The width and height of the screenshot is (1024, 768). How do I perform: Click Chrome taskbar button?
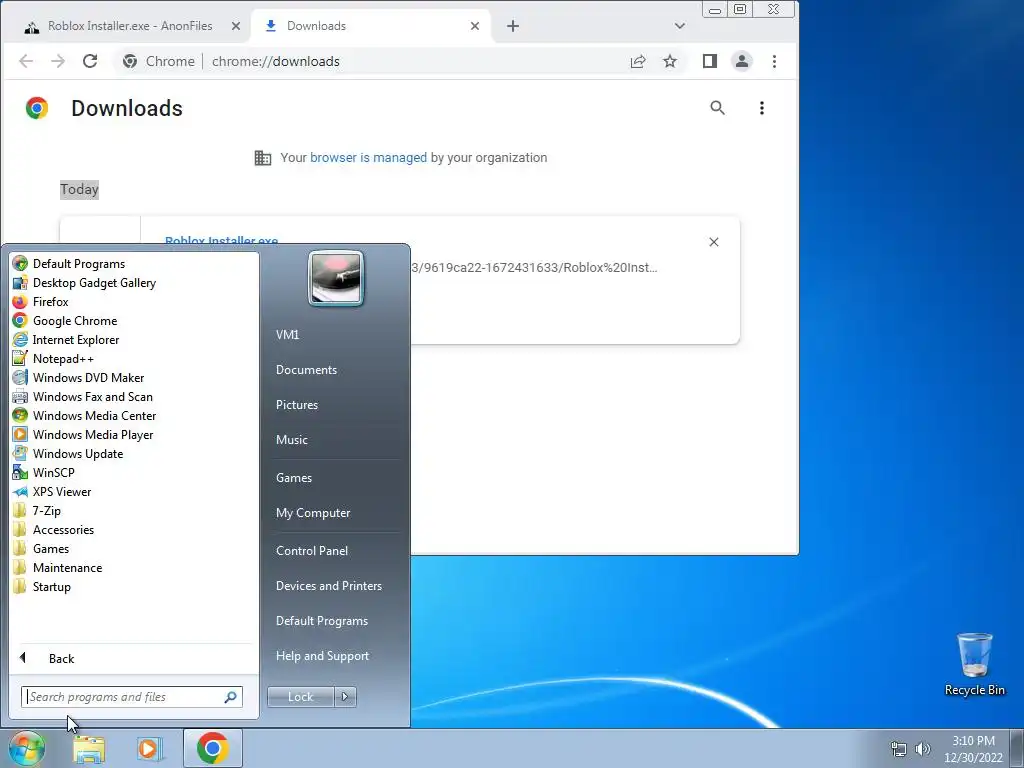coord(212,748)
